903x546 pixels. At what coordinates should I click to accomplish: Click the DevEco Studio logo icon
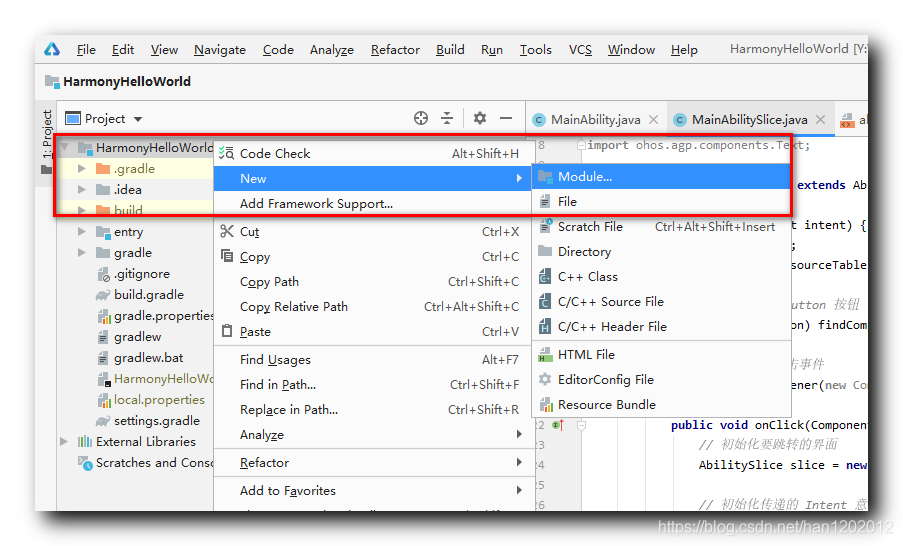point(52,50)
